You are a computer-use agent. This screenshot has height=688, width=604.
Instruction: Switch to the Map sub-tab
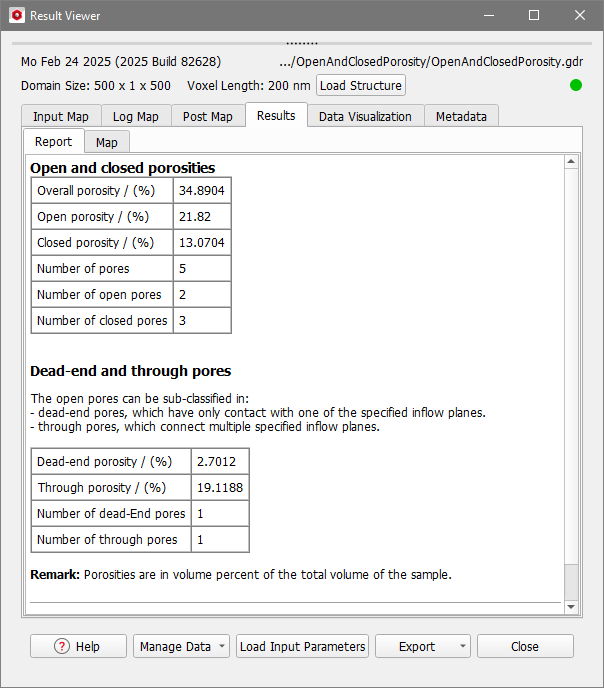(x=107, y=143)
